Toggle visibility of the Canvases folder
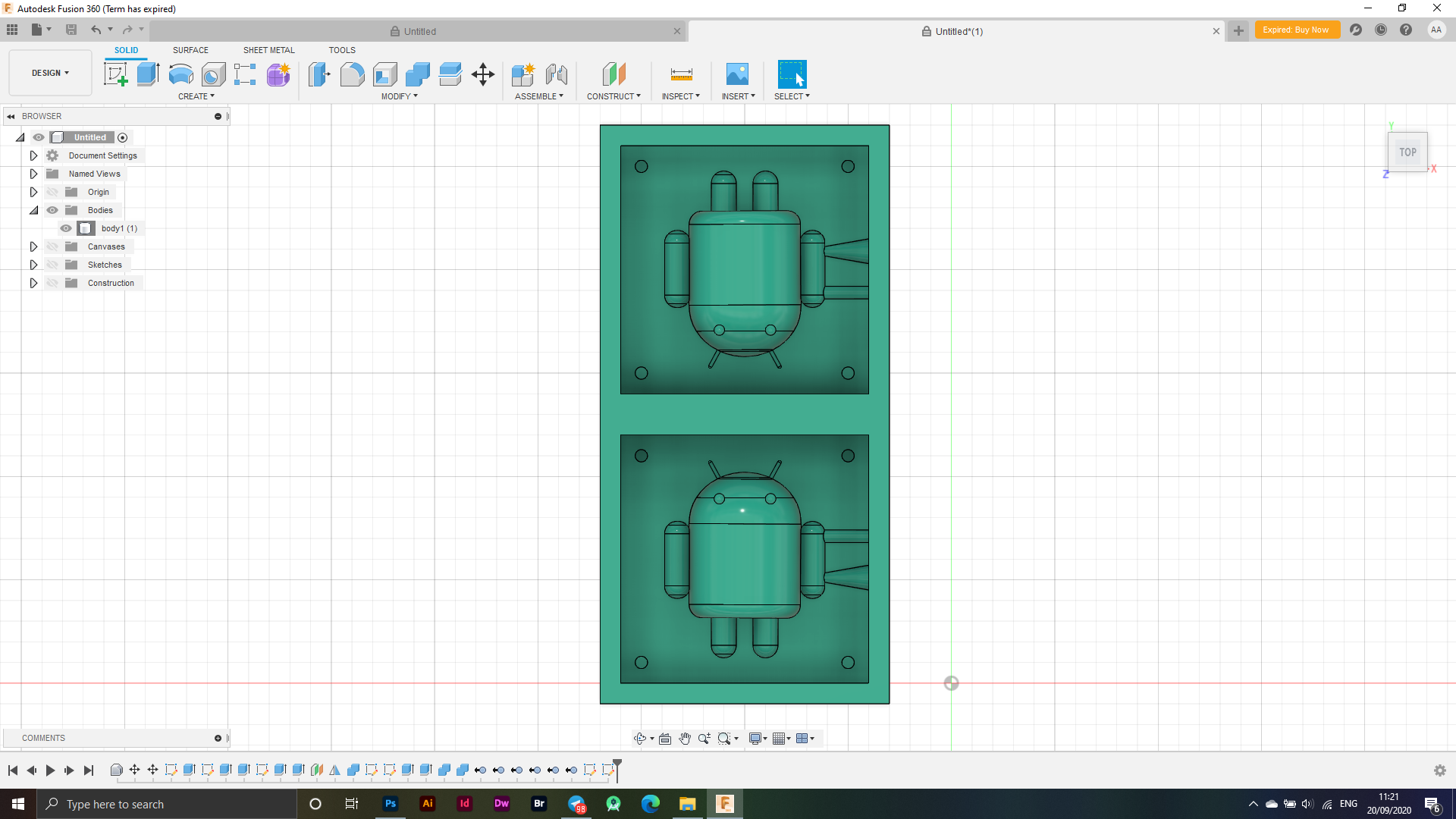The width and height of the screenshot is (1456, 819). (x=52, y=246)
